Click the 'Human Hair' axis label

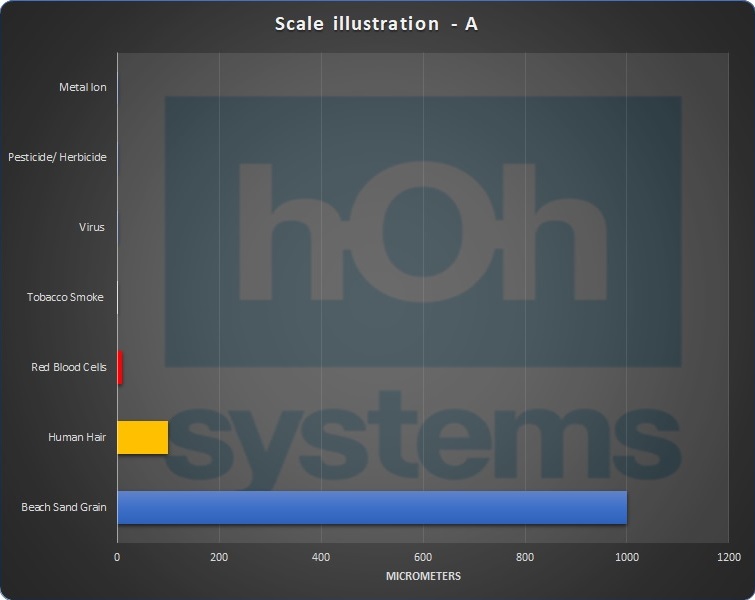pyautogui.click(x=77, y=437)
